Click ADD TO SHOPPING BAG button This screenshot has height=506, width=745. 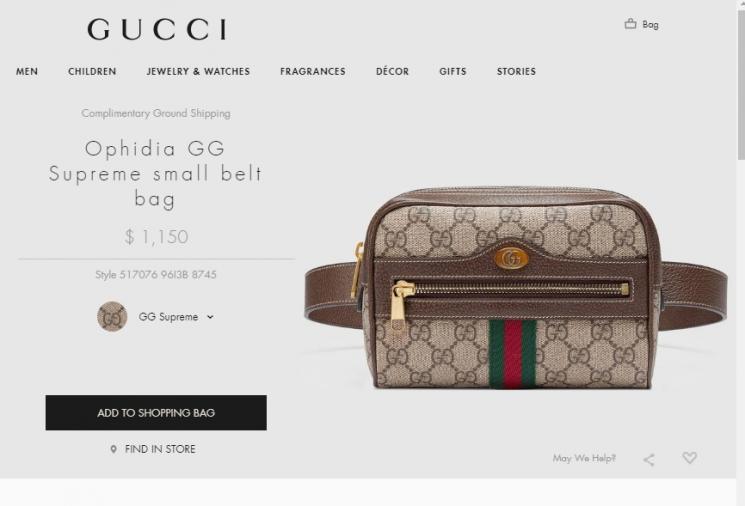pyautogui.click(x=156, y=412)
